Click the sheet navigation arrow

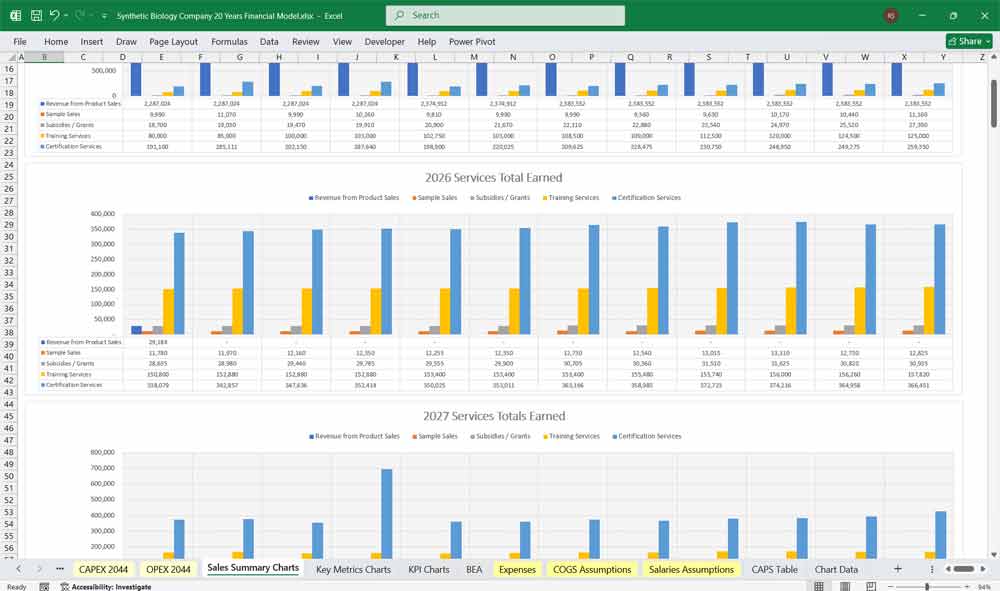tap(19, 568)
